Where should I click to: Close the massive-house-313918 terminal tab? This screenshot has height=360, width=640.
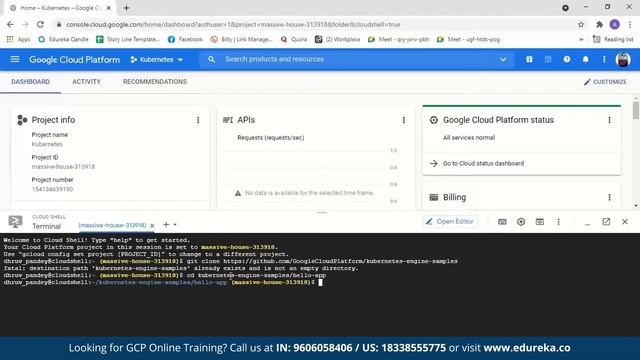(x=152, y=225)
